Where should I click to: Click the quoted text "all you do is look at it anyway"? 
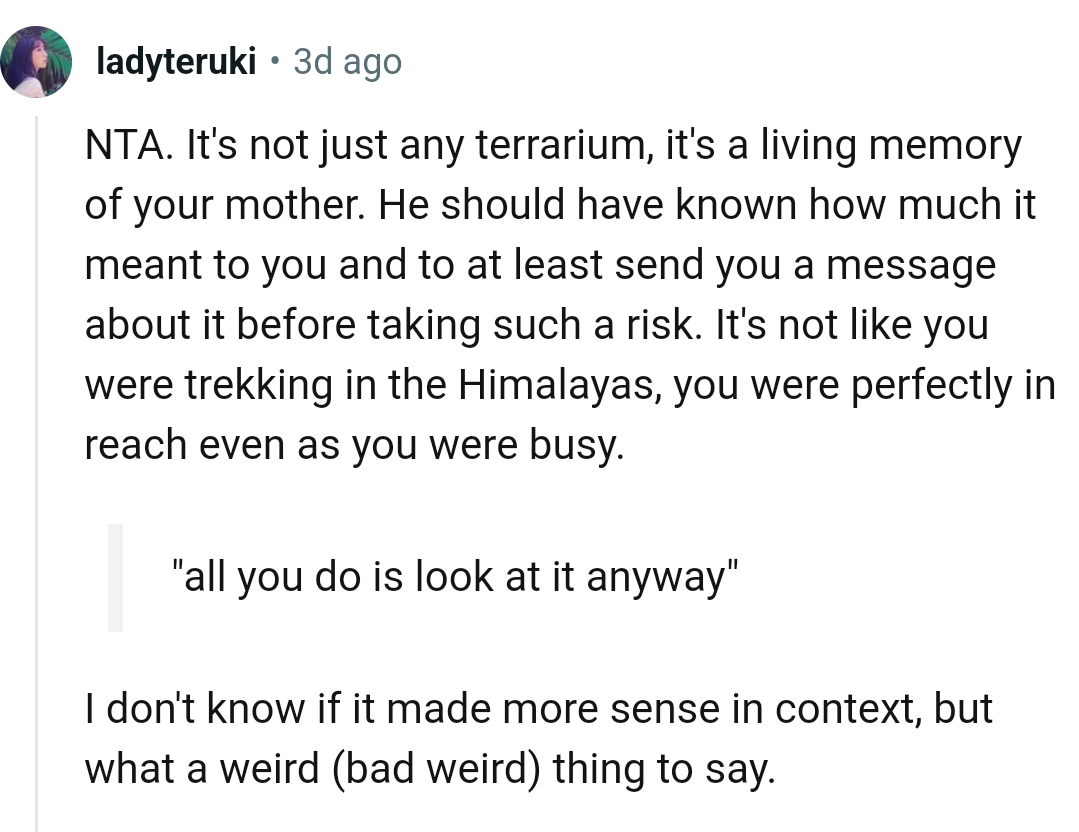tap(454, 577)
